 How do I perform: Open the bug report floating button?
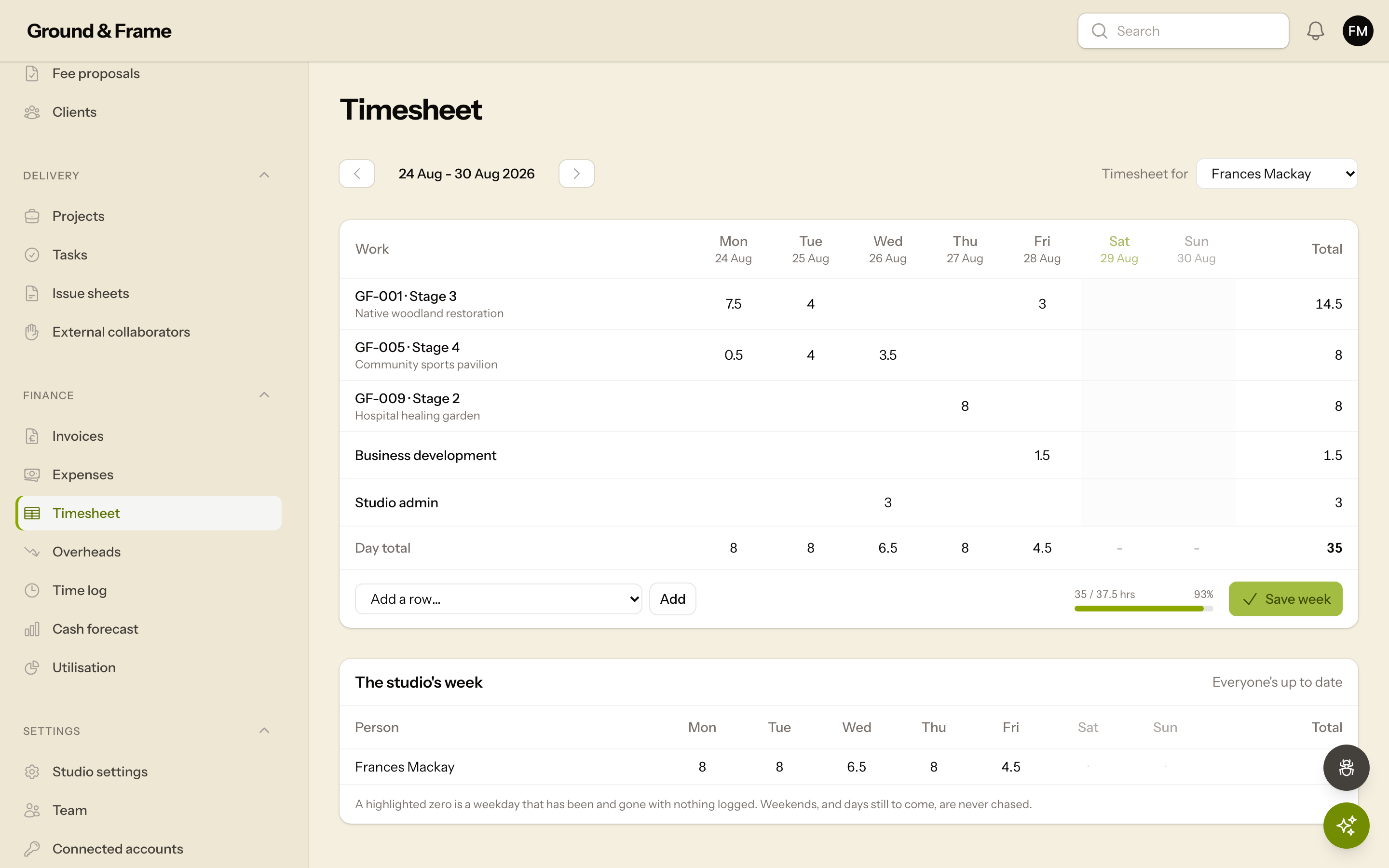click(1346, 768)
